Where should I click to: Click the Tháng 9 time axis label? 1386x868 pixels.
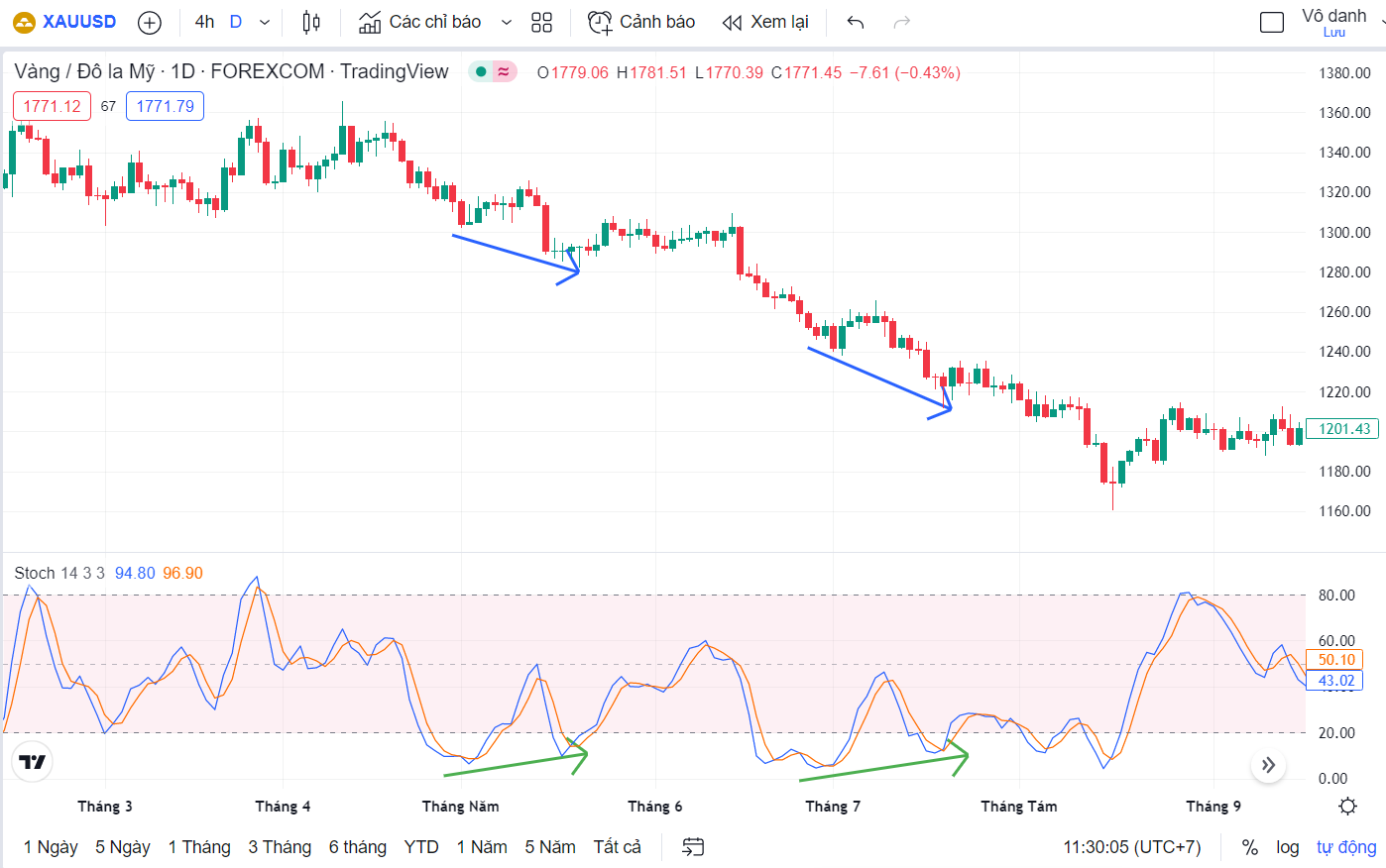pyautogui.click(x=1213, y=806)
